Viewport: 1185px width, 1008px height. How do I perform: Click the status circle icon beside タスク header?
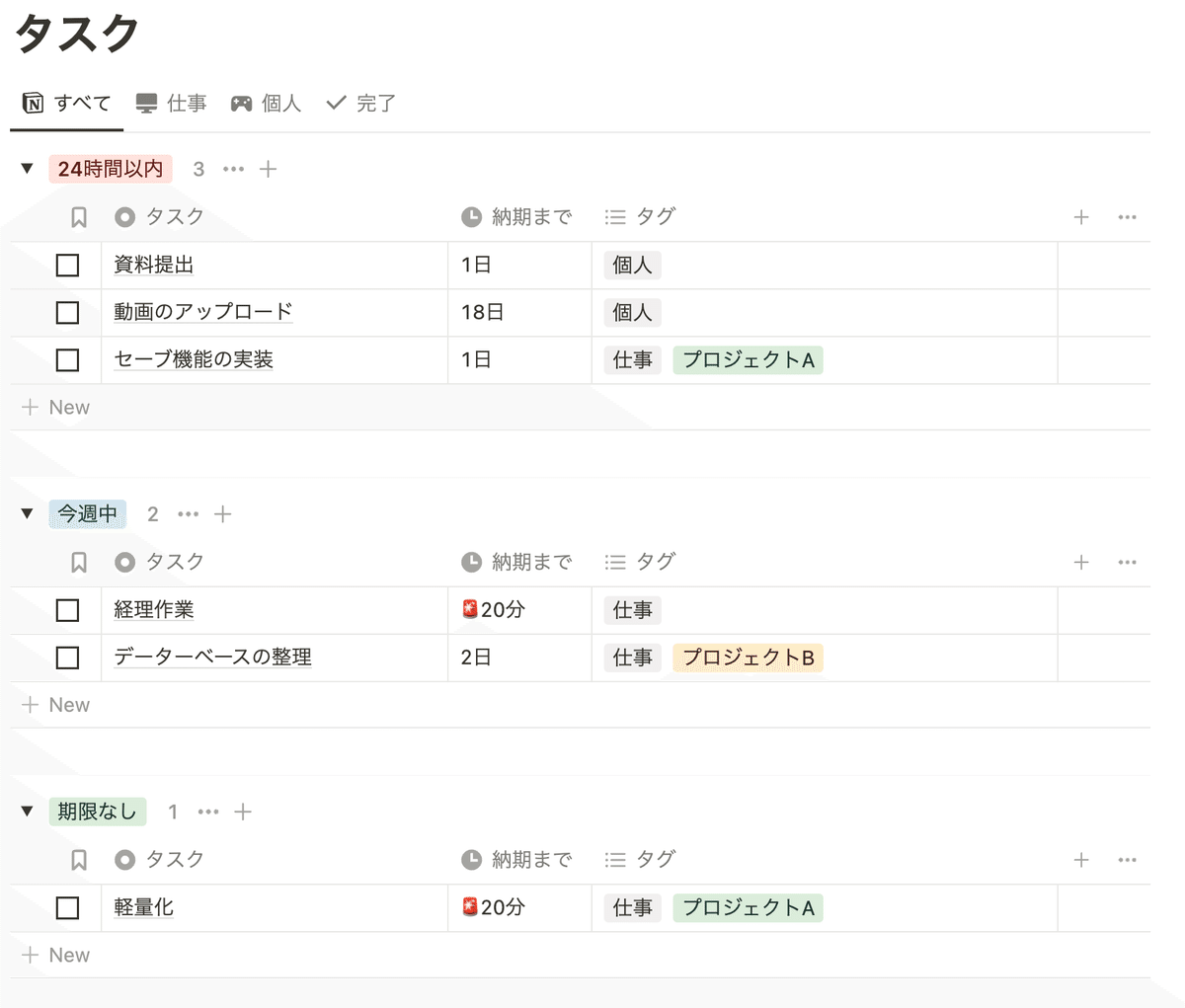pos(123,216)
